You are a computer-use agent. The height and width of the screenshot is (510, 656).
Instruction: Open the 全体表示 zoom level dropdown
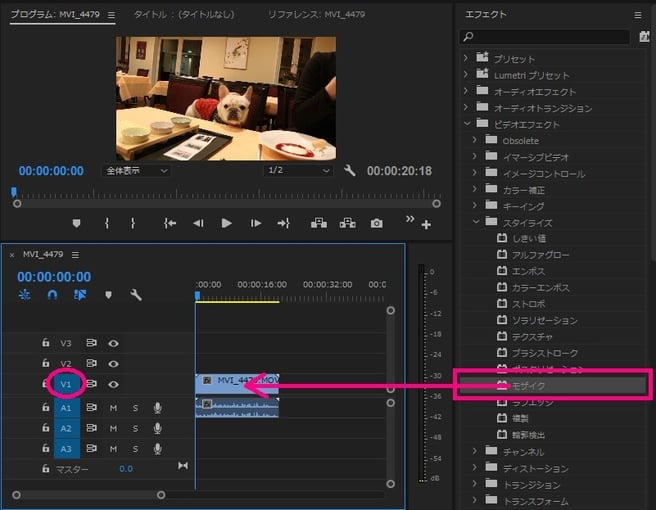pyautogui.click(x=137, y=171)
